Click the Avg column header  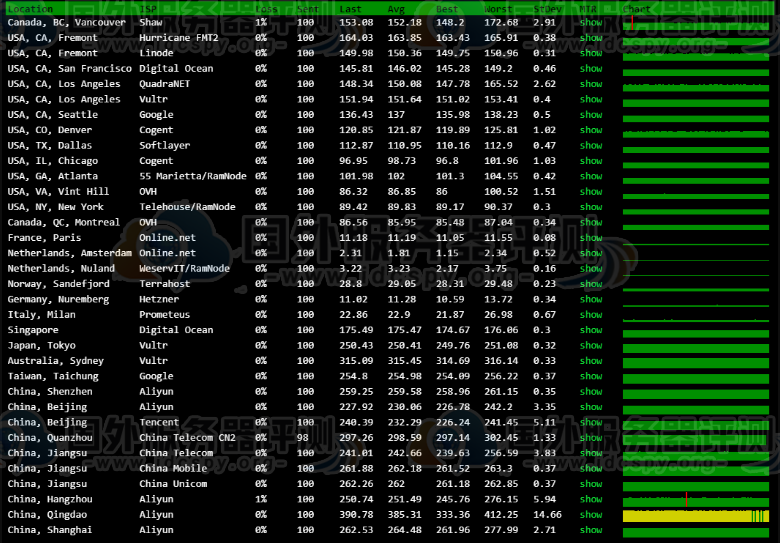[x=396, y=9]
